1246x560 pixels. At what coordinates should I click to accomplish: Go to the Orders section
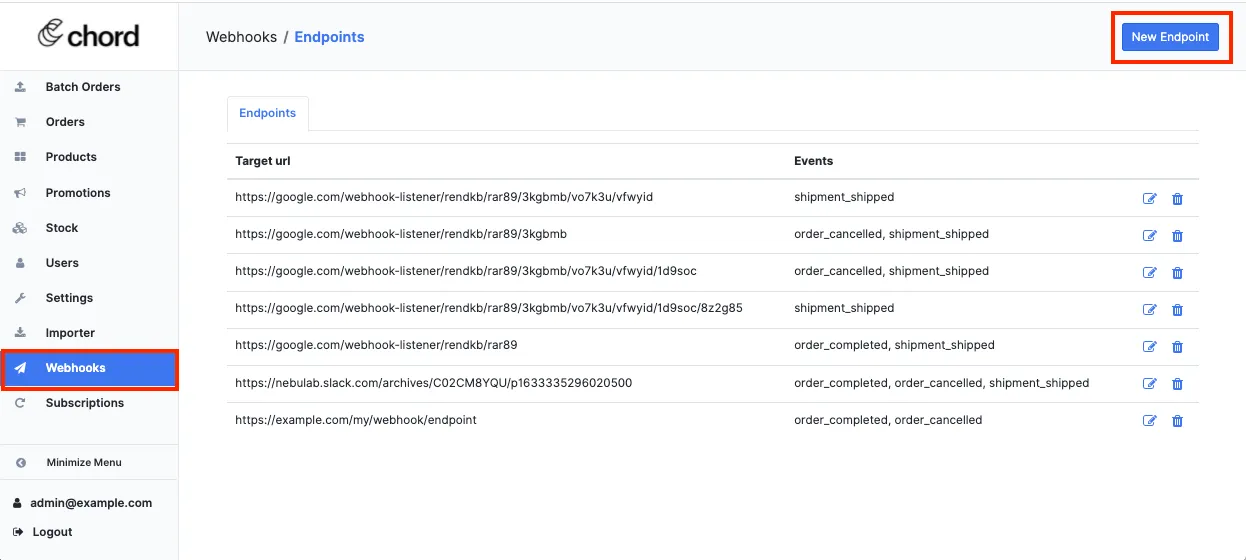coord(89,122)
